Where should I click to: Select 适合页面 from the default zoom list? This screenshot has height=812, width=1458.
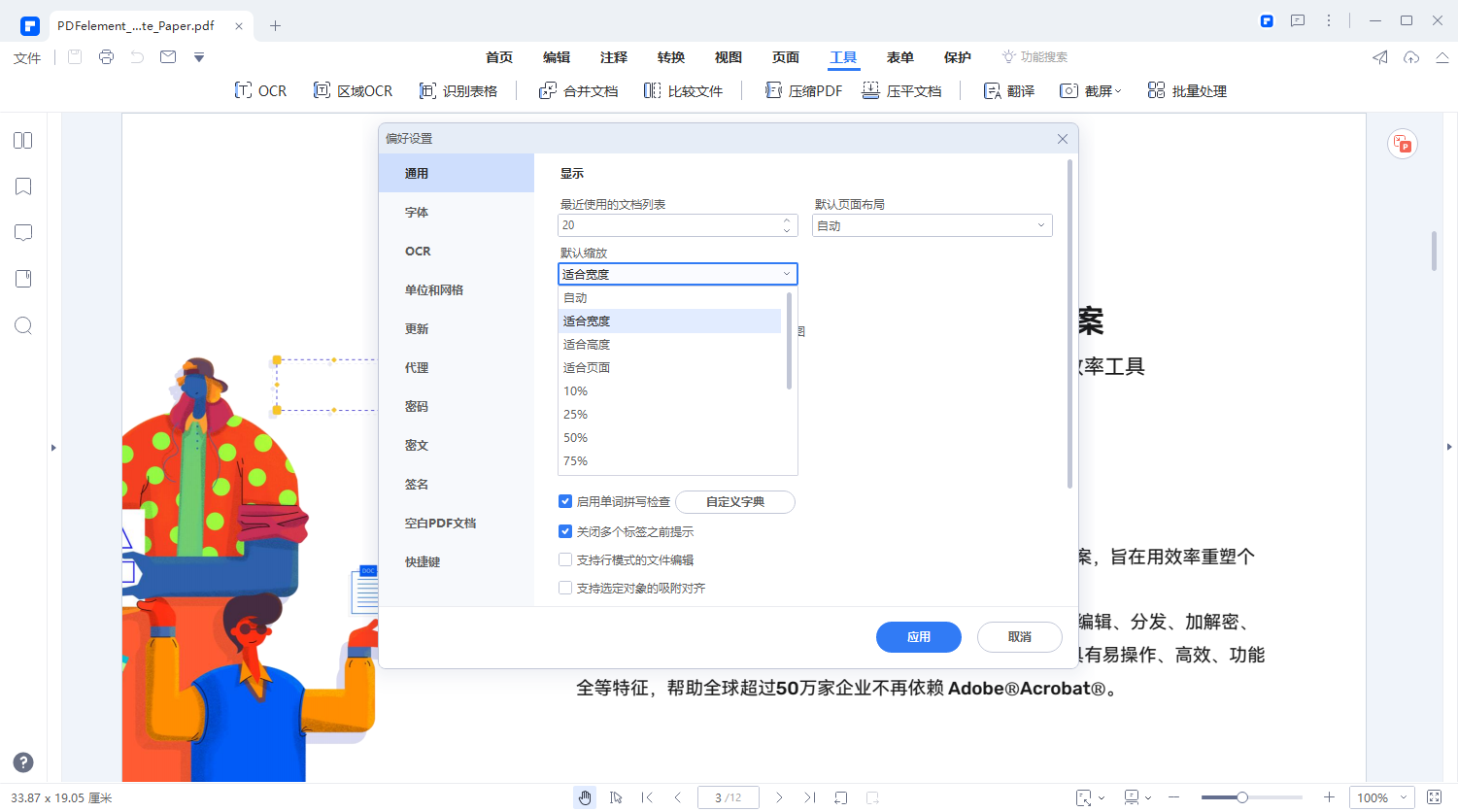pos(588,367)
